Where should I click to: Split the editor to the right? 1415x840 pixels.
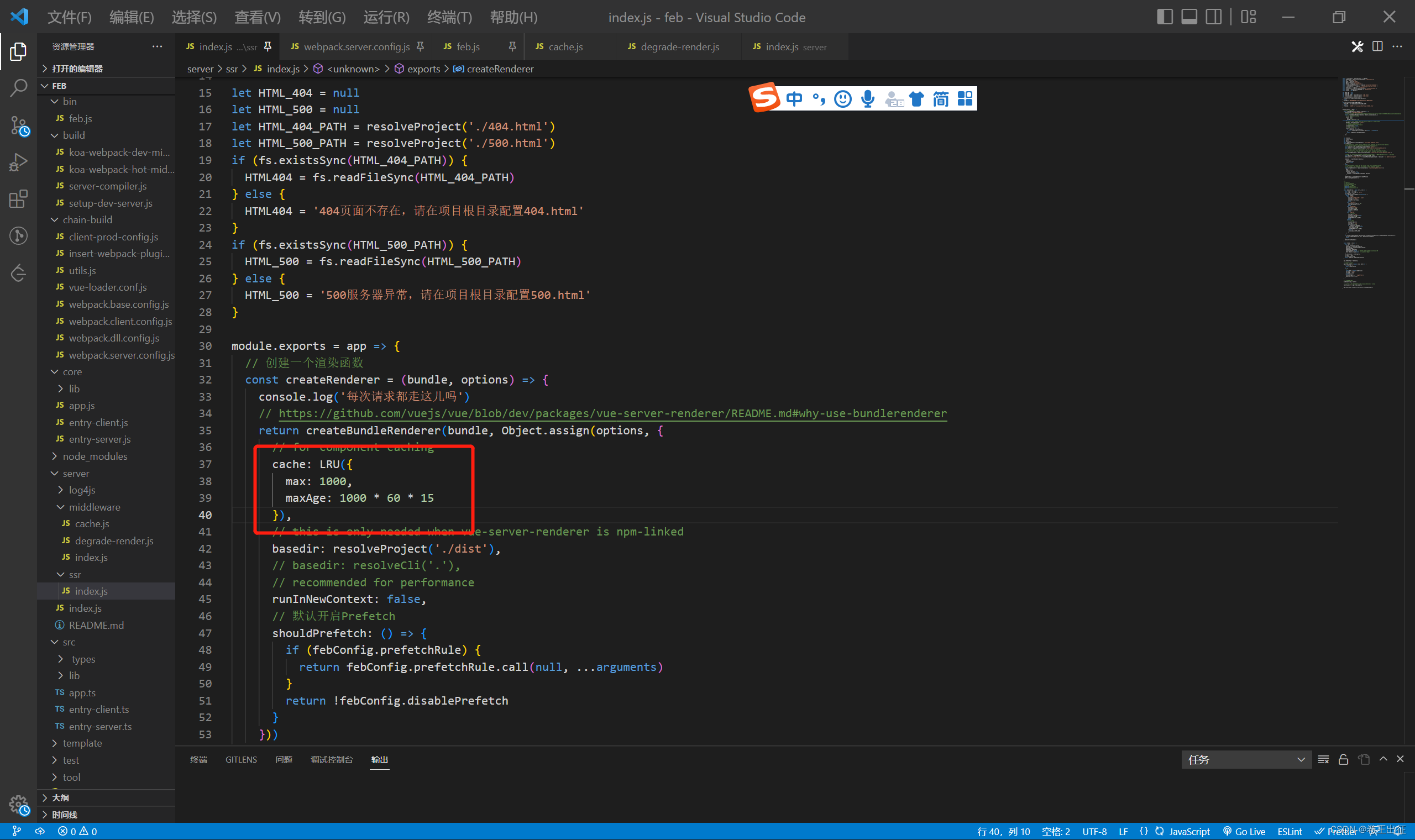click(x=1377, y=46)
